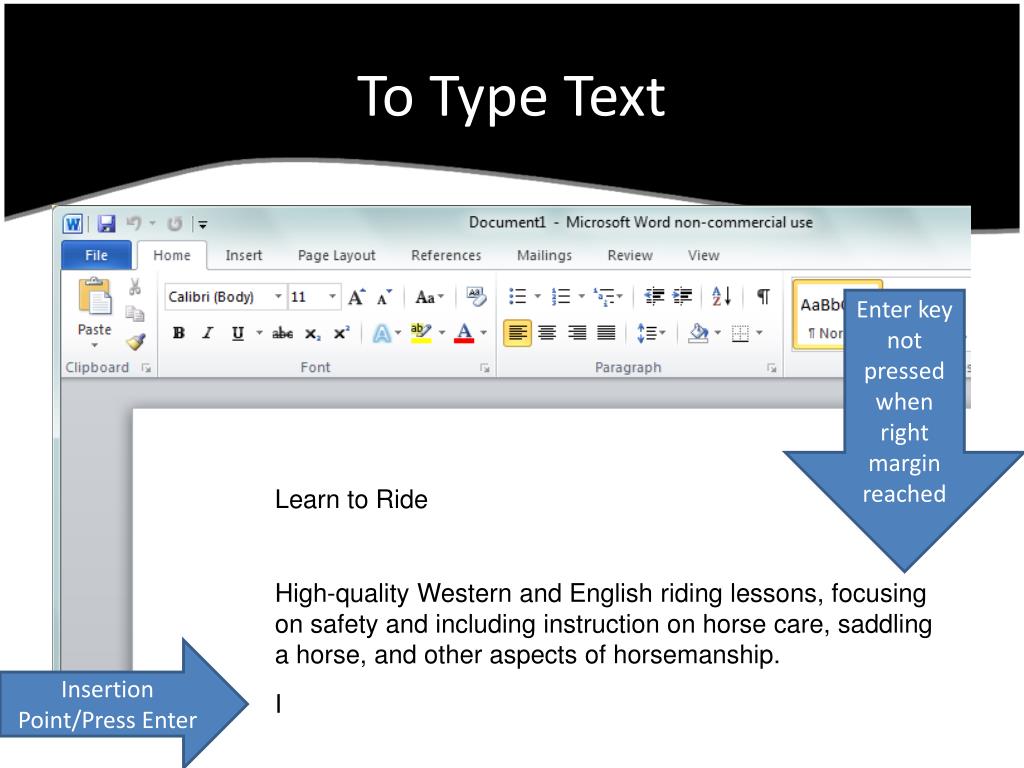Apply Text Effects with glowing A icon
Viewport: 1024px width, 768px height.
381,334
